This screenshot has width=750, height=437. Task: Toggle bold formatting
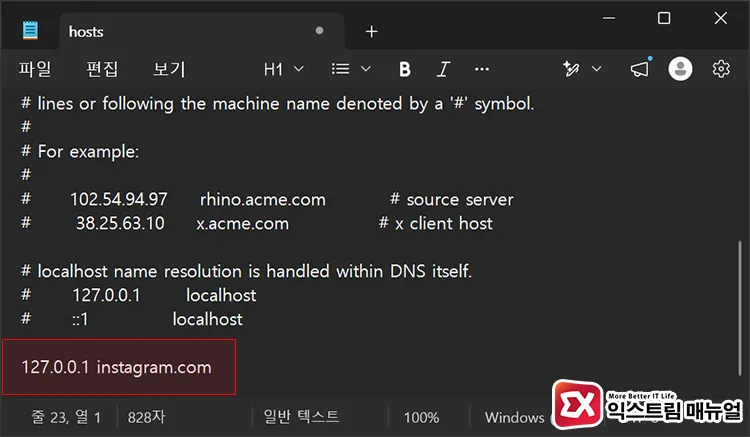[405, 69]
